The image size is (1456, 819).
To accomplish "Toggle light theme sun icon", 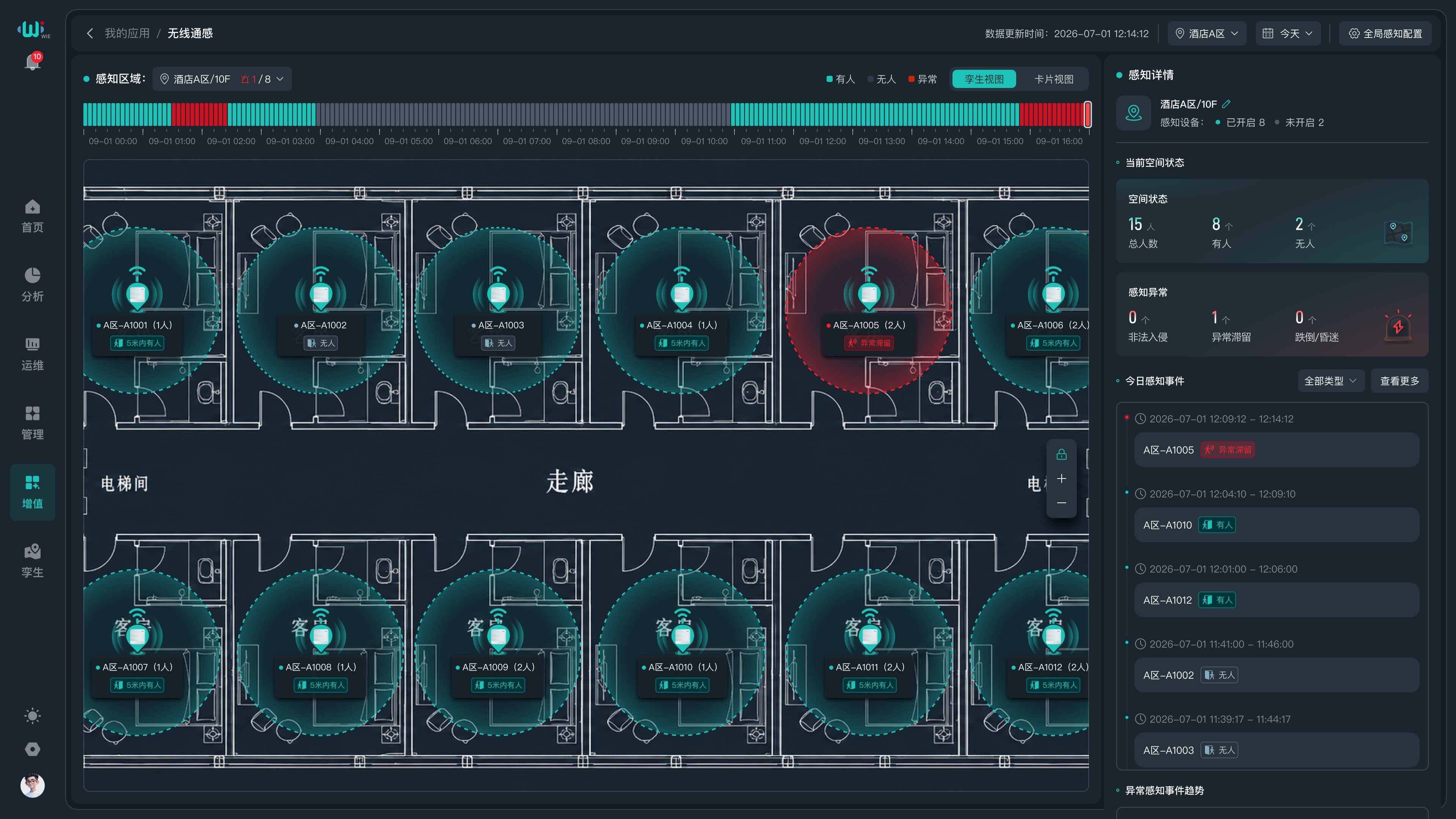I will pyautogui.click(x=32, y=715).
